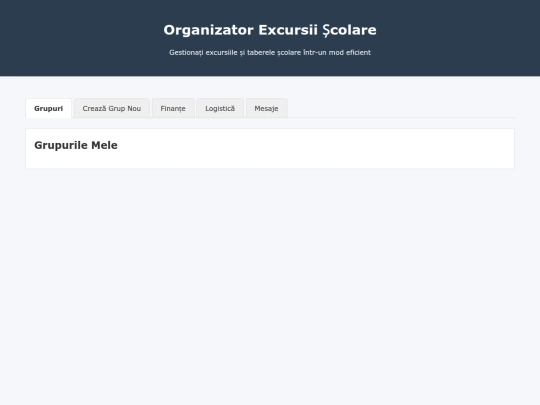Click the Organizator Excursii Școlare page title
The image size is (540, 405).
pos(270,30)
